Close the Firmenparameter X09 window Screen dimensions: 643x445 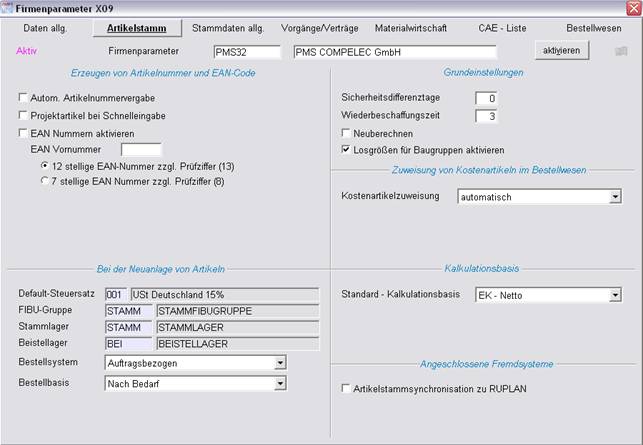coord(632,7)
